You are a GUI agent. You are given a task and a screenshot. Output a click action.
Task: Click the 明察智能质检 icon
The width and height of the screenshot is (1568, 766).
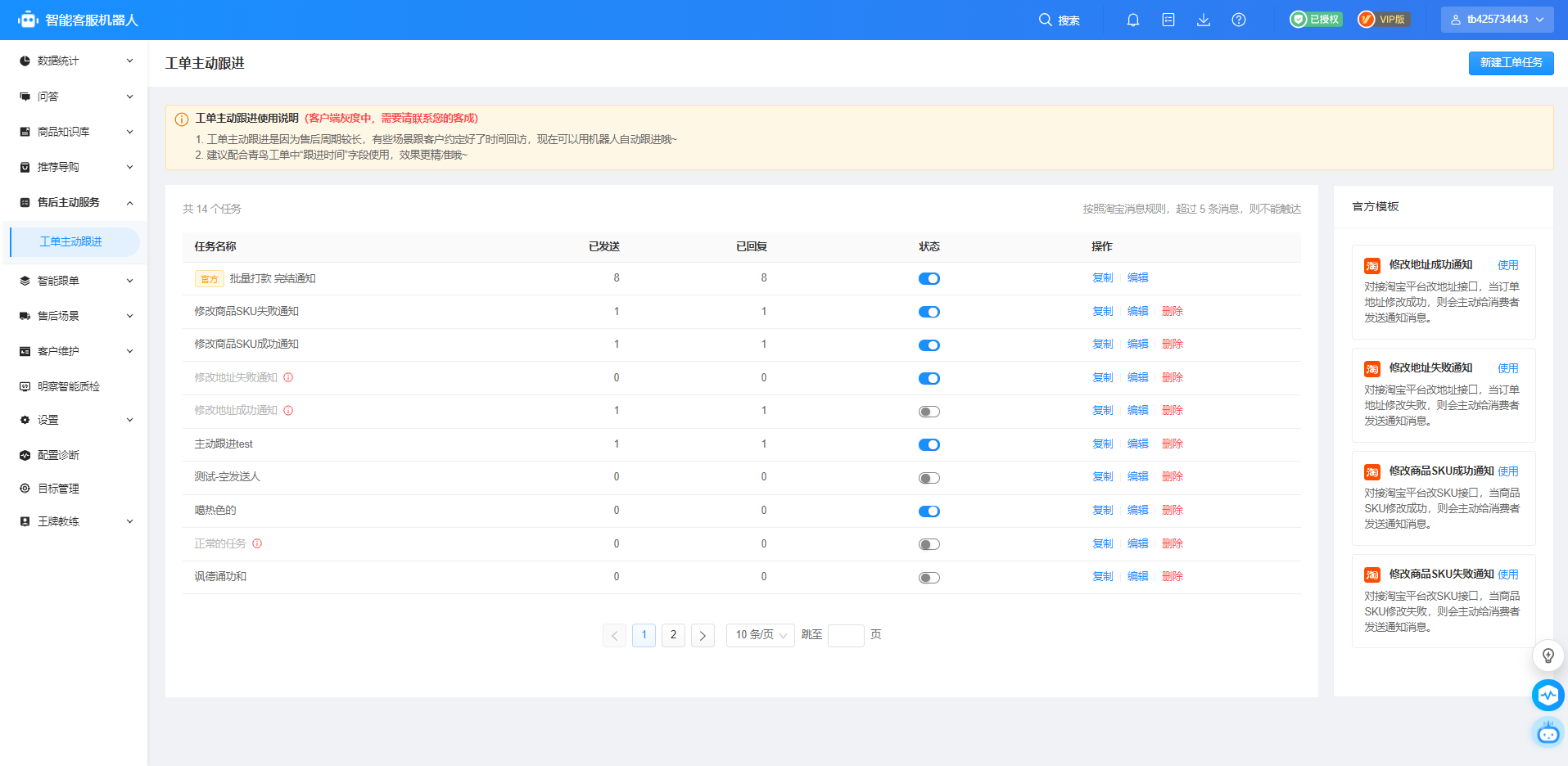[25, 386]
